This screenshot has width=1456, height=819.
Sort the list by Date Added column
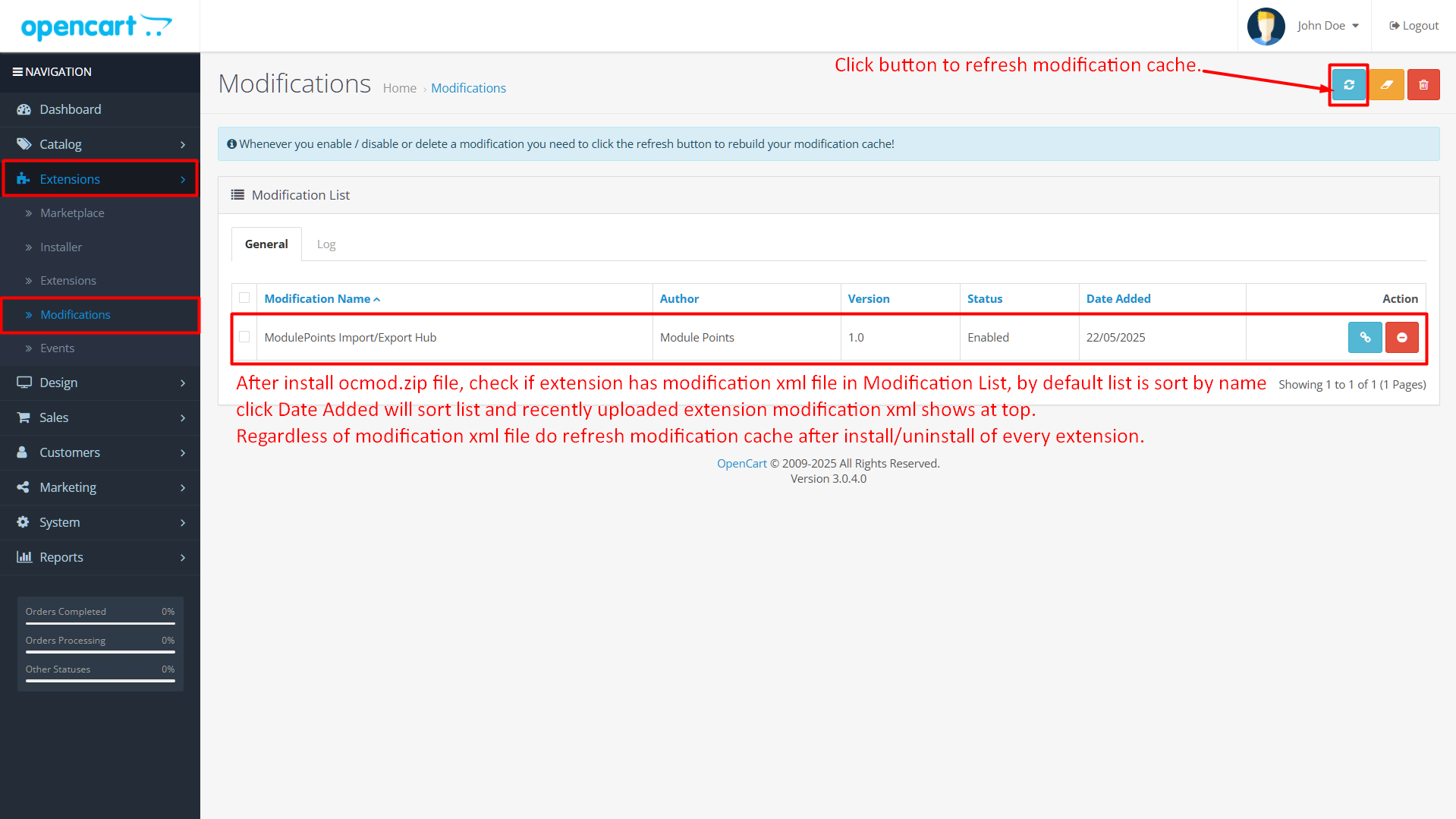click(x=1118, y=299)
